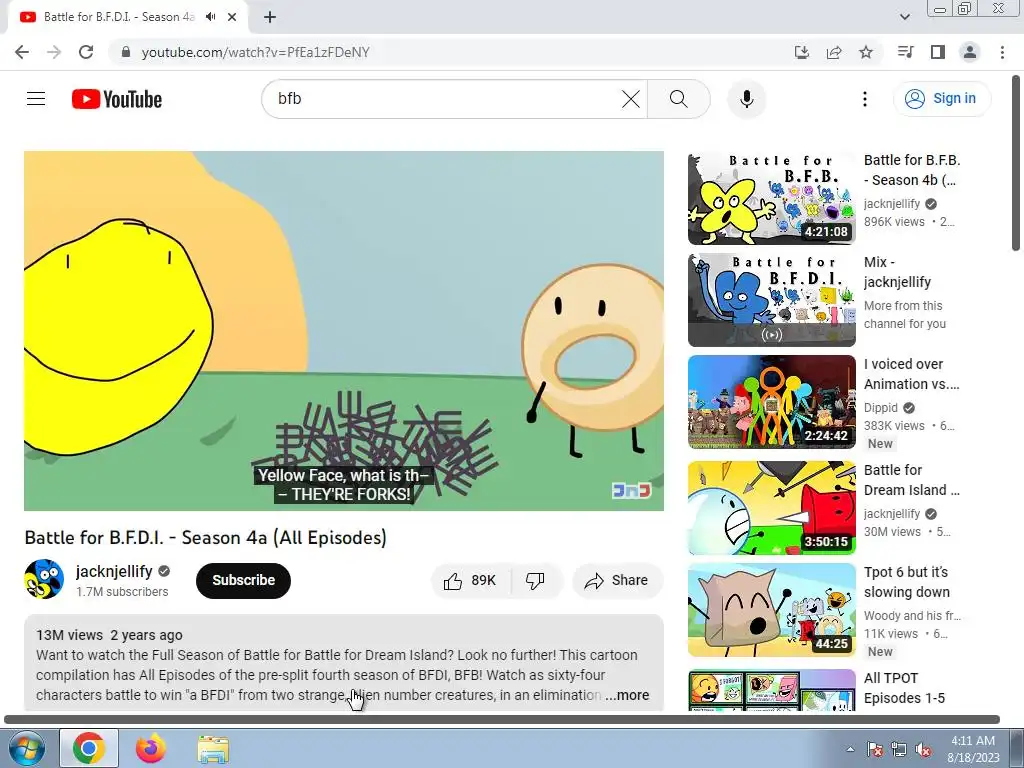Clear the search box with X
Screen dimensions: 1024x768
coord(630,99)
